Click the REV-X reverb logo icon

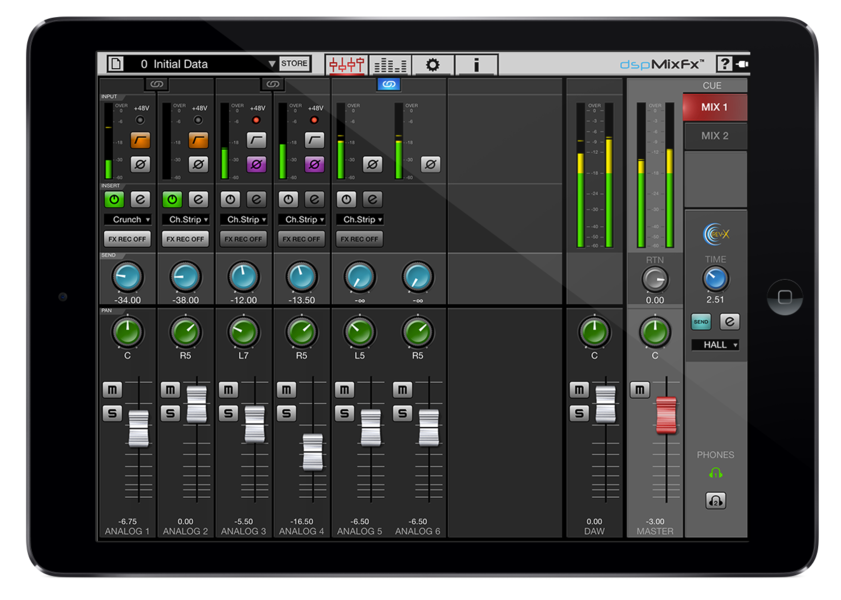click(716, 234)
